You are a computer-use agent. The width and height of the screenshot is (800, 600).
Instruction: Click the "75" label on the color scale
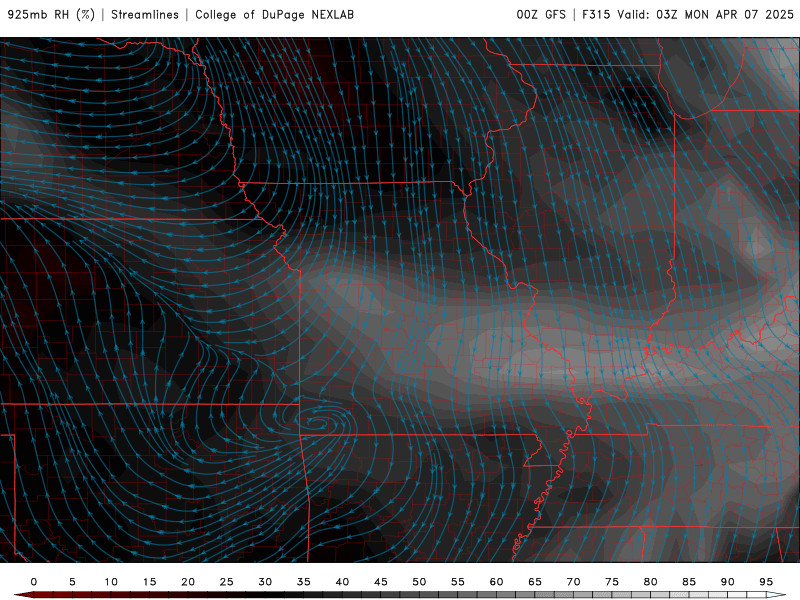[x=612, y=582]
